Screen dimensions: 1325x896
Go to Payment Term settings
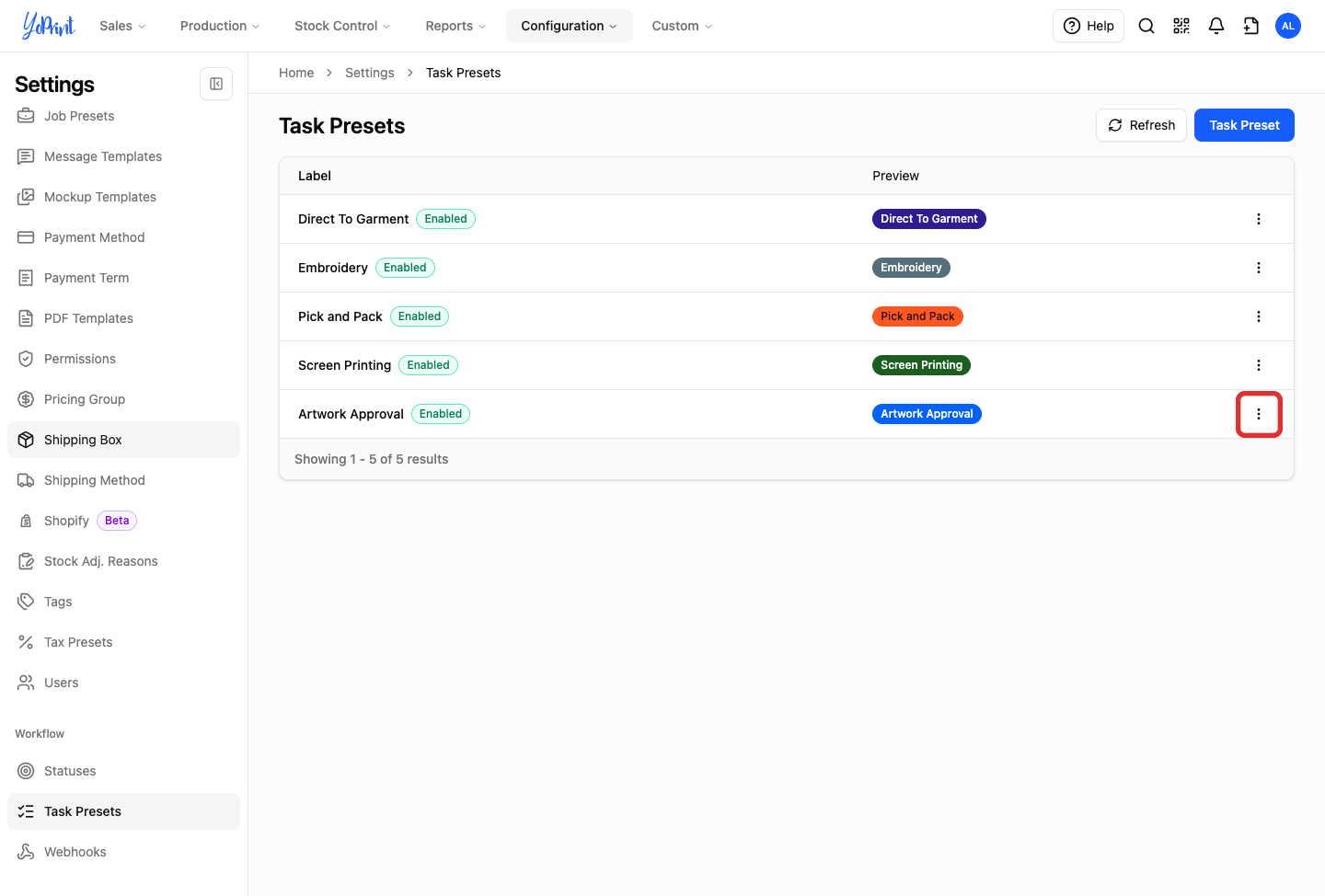pos(123,278)
